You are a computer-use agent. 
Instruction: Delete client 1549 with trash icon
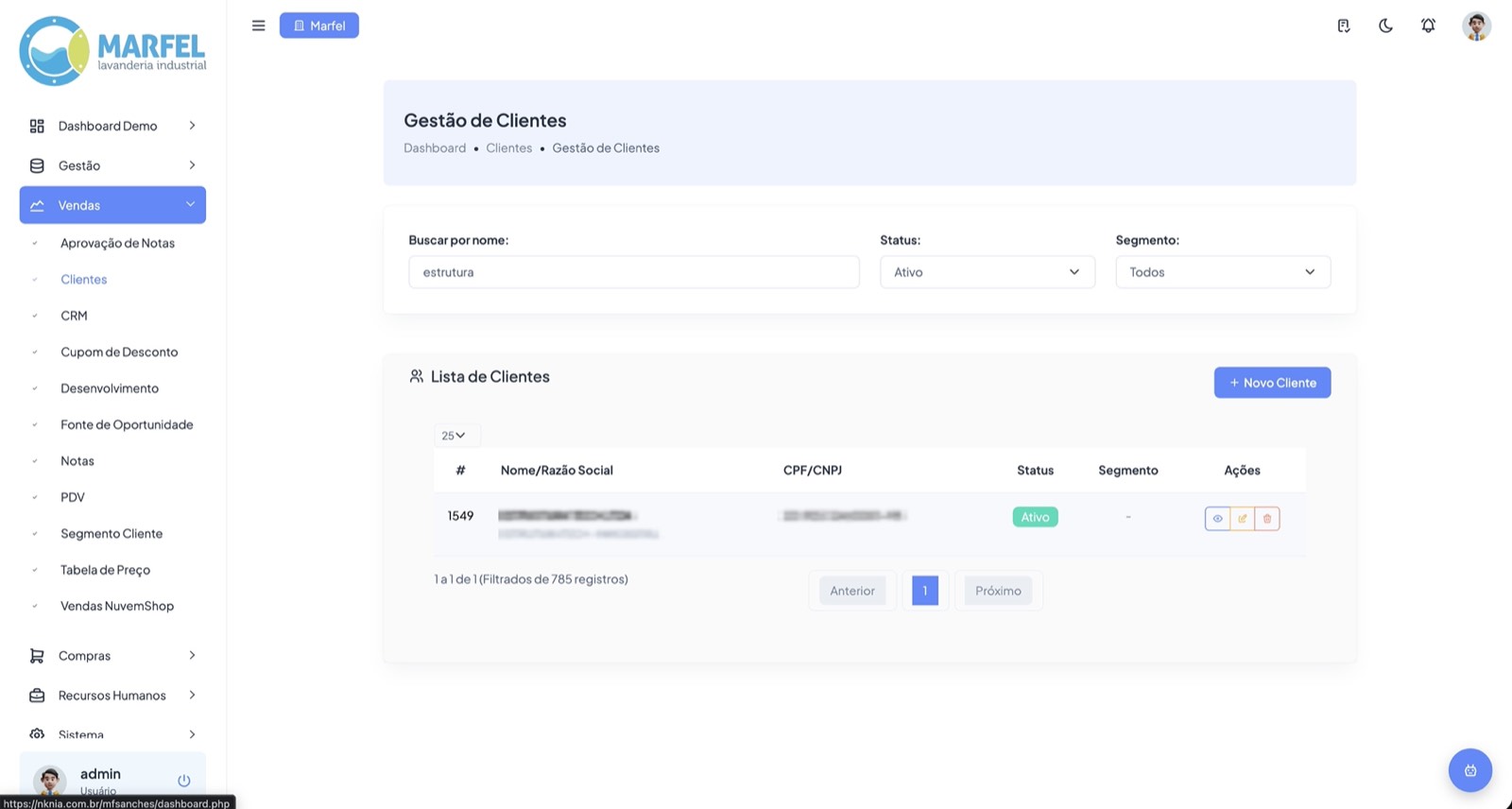[x=1267, y=518]
